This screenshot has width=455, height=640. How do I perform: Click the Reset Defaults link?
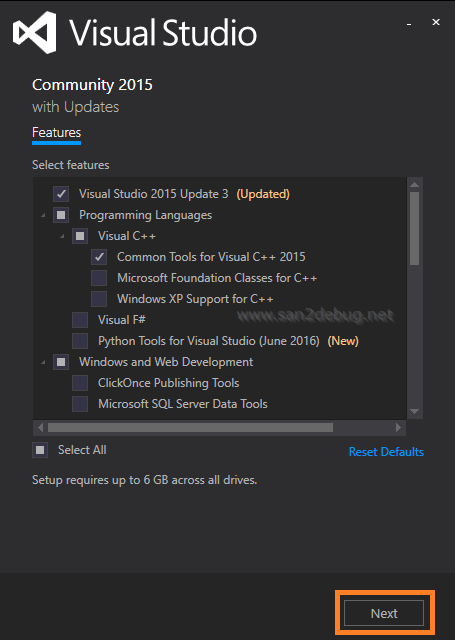(x=386, y=452)
